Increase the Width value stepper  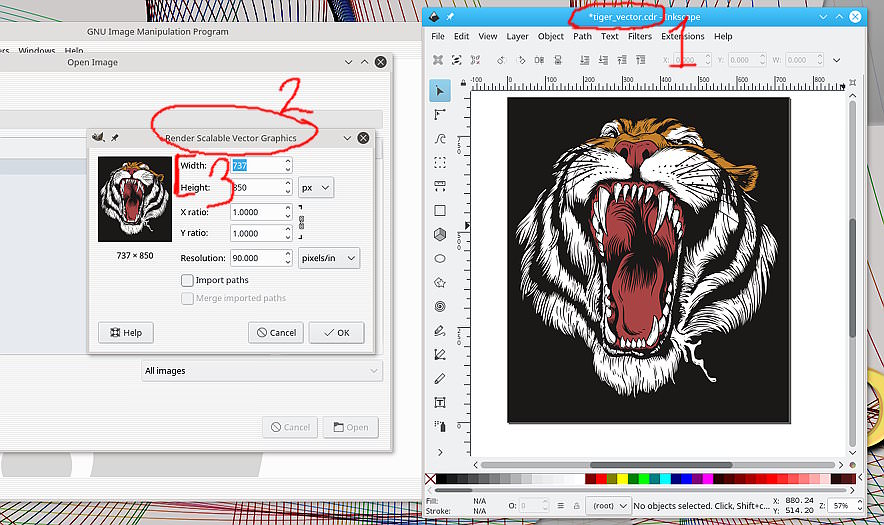288,162
